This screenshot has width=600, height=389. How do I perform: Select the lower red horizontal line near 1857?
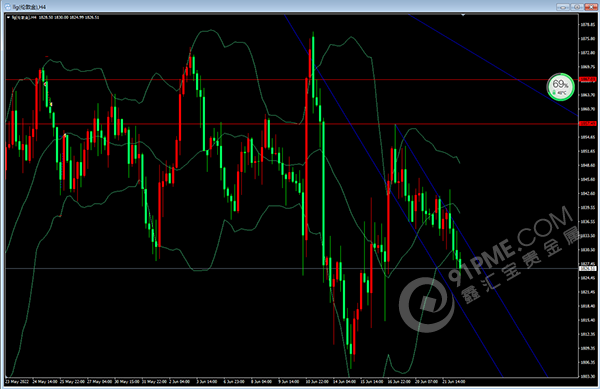291,124
